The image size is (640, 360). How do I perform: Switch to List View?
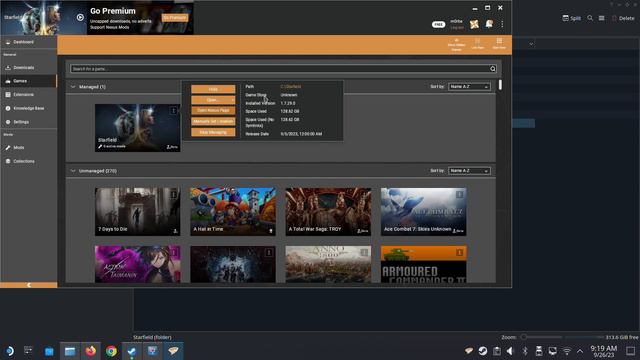pos(478,44)
